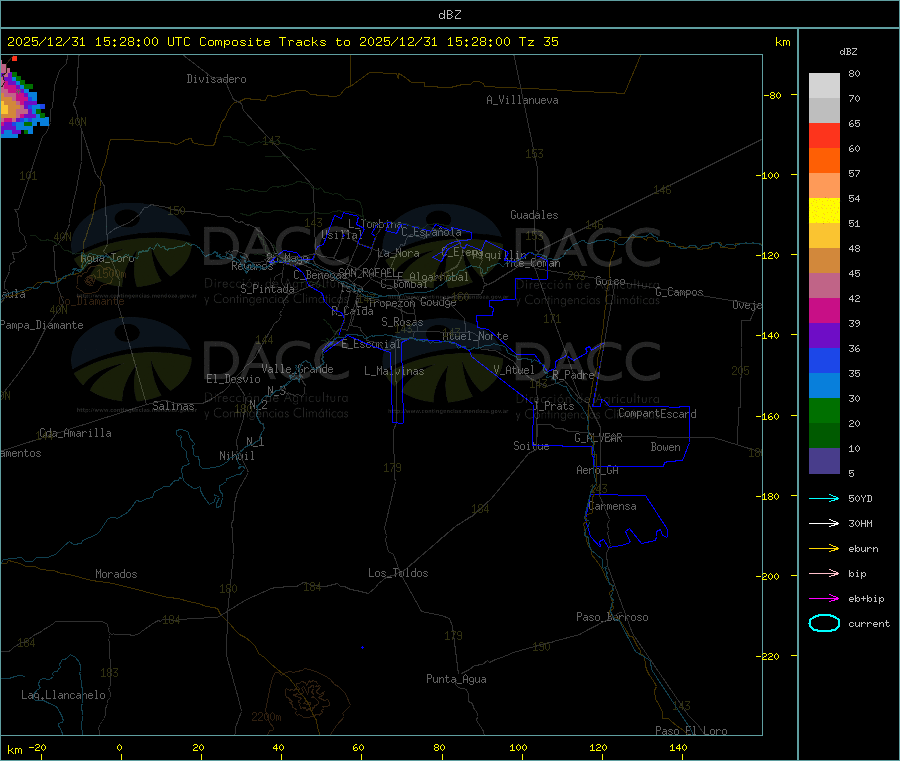
Task: Click the 'Morados' map label
Action: 116,574
